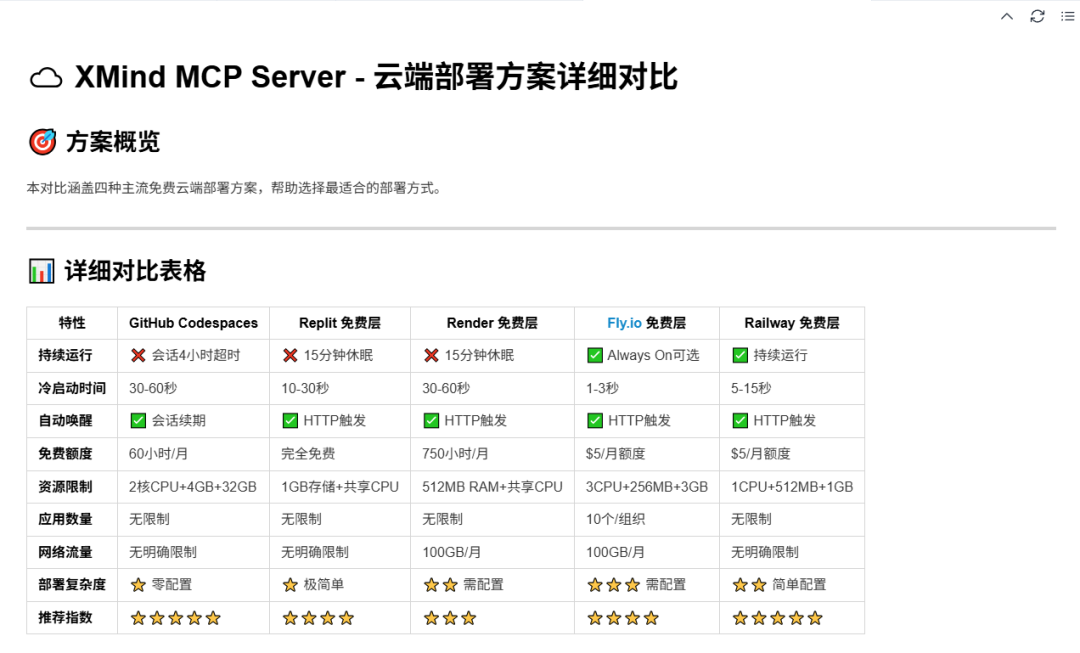Click green check beside Replit HTTP触发

coord(290,421)
